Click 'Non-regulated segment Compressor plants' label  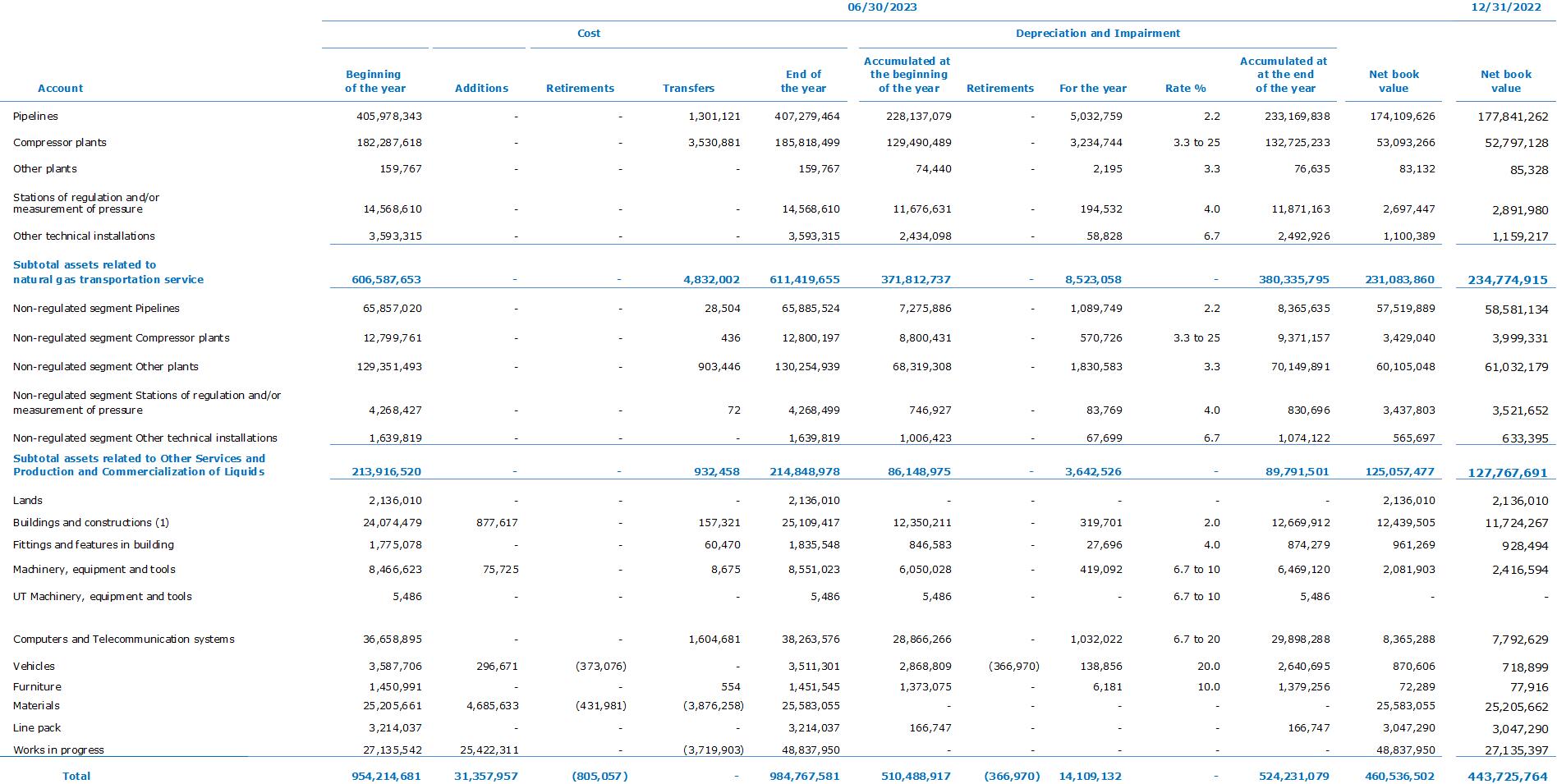point(122,338)
